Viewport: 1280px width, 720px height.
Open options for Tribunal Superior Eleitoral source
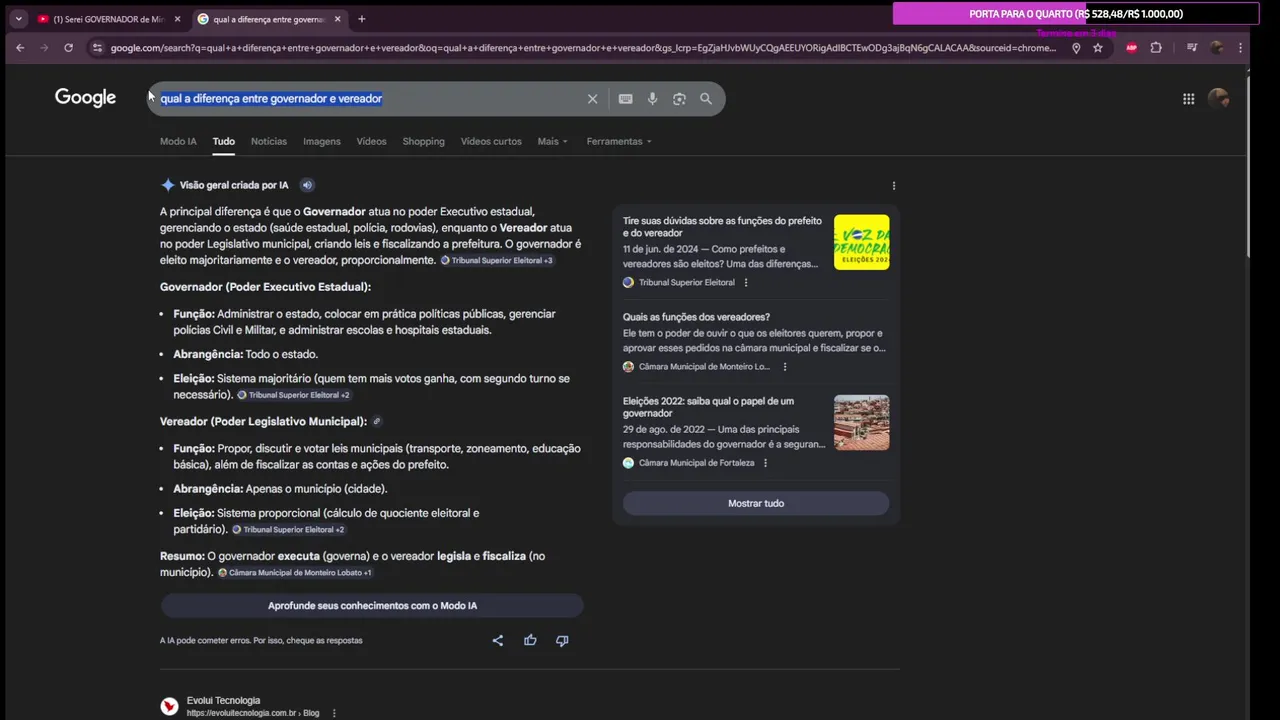pyautogui.click(x=745, y=283)
